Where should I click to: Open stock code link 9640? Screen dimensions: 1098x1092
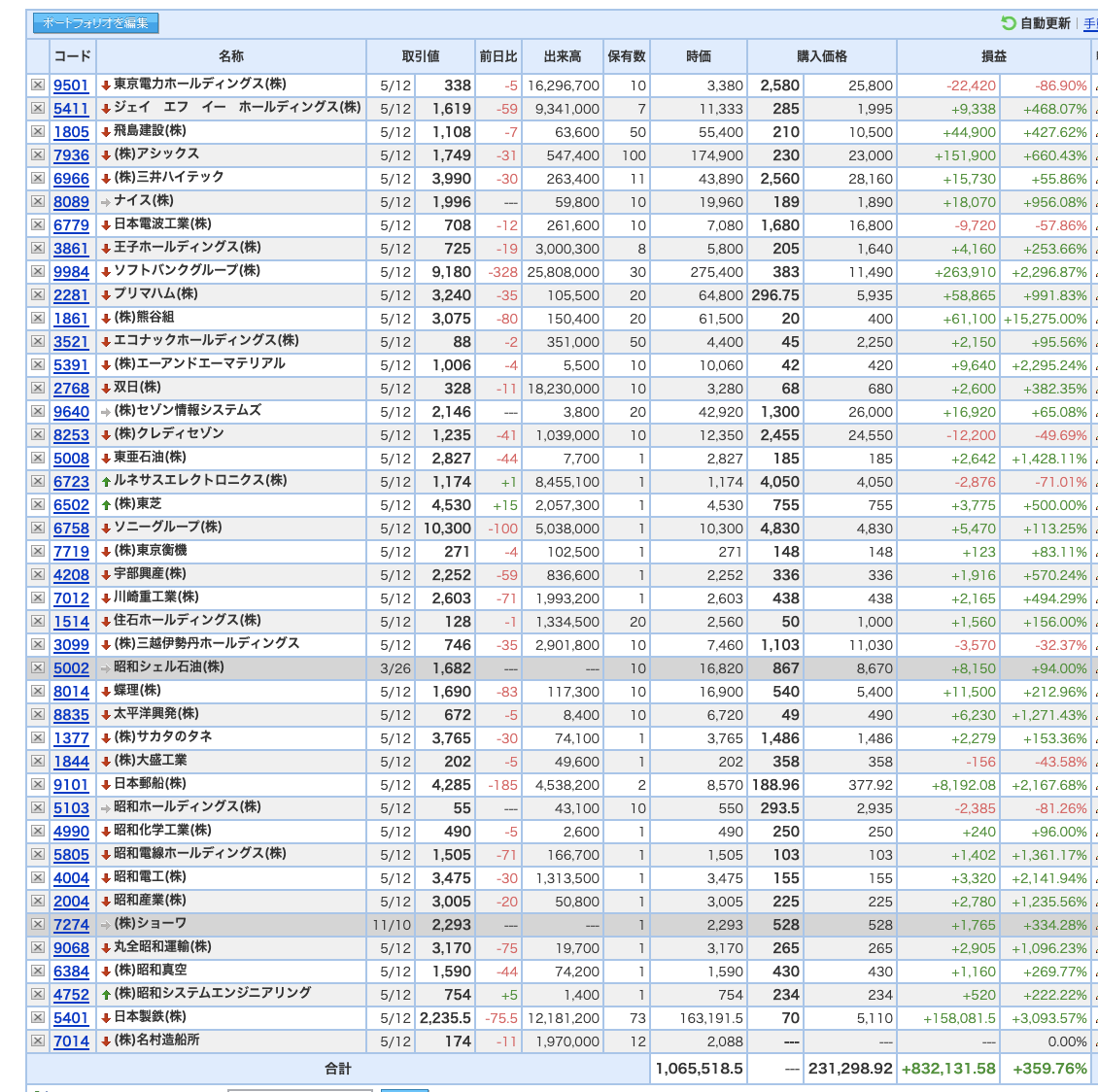[x=72, y=412]
